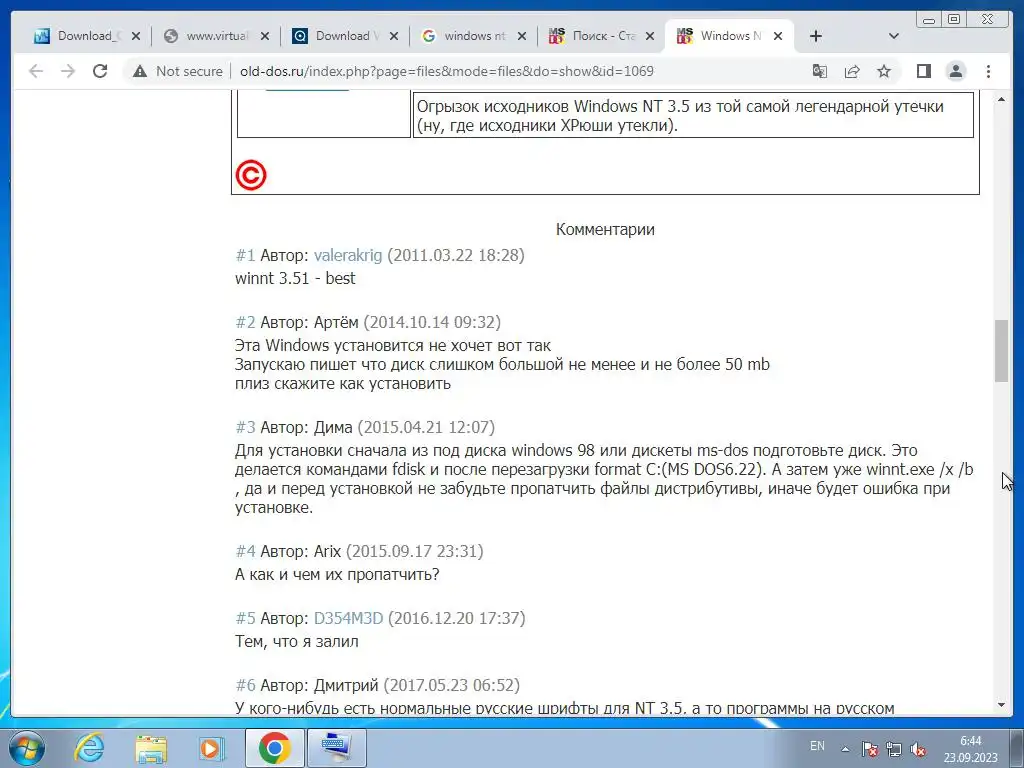Image resolution: width=1024 pixels, height=768 pixels.
Task: Open comment #2 anchor link
Action: (246, 322)
